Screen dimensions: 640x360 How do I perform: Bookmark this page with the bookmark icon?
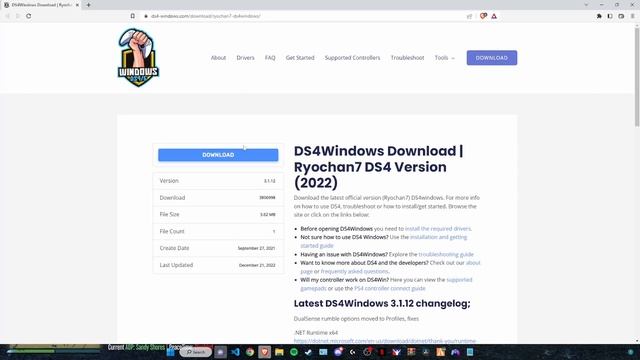(x=133, y=16)
